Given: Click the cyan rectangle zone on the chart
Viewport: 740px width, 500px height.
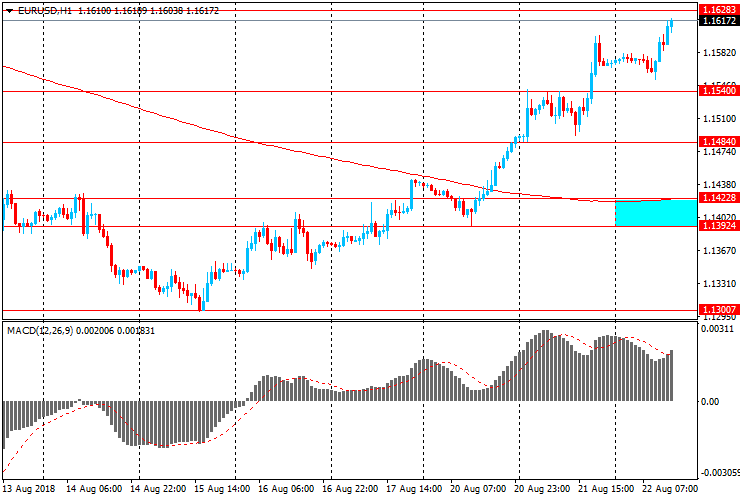Looking at the screenshot, I should coord(656,212).
